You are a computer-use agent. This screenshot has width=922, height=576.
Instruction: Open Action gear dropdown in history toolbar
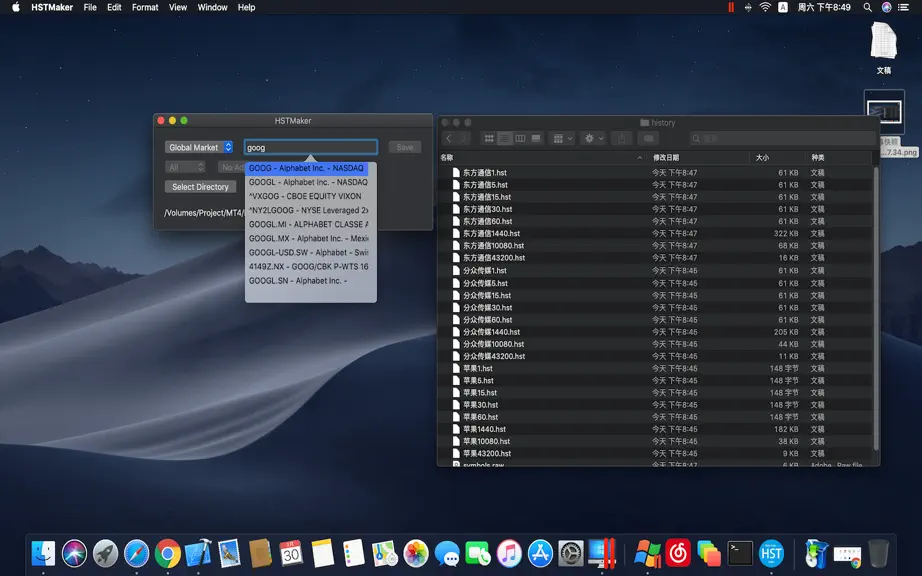point(593,139)
